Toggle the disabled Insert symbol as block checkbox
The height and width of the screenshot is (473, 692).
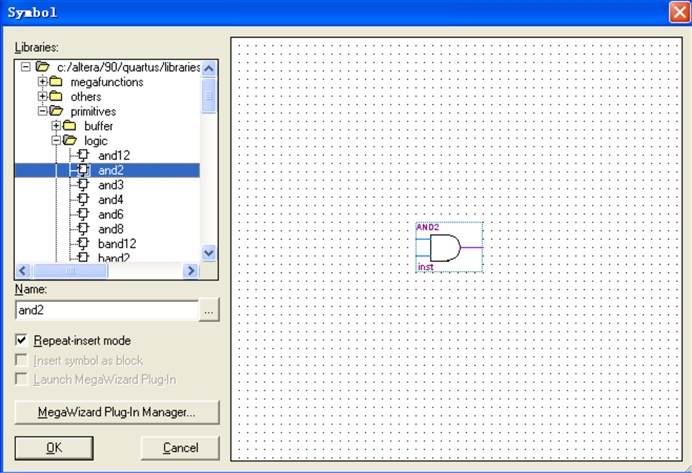(x=21, y=360)
